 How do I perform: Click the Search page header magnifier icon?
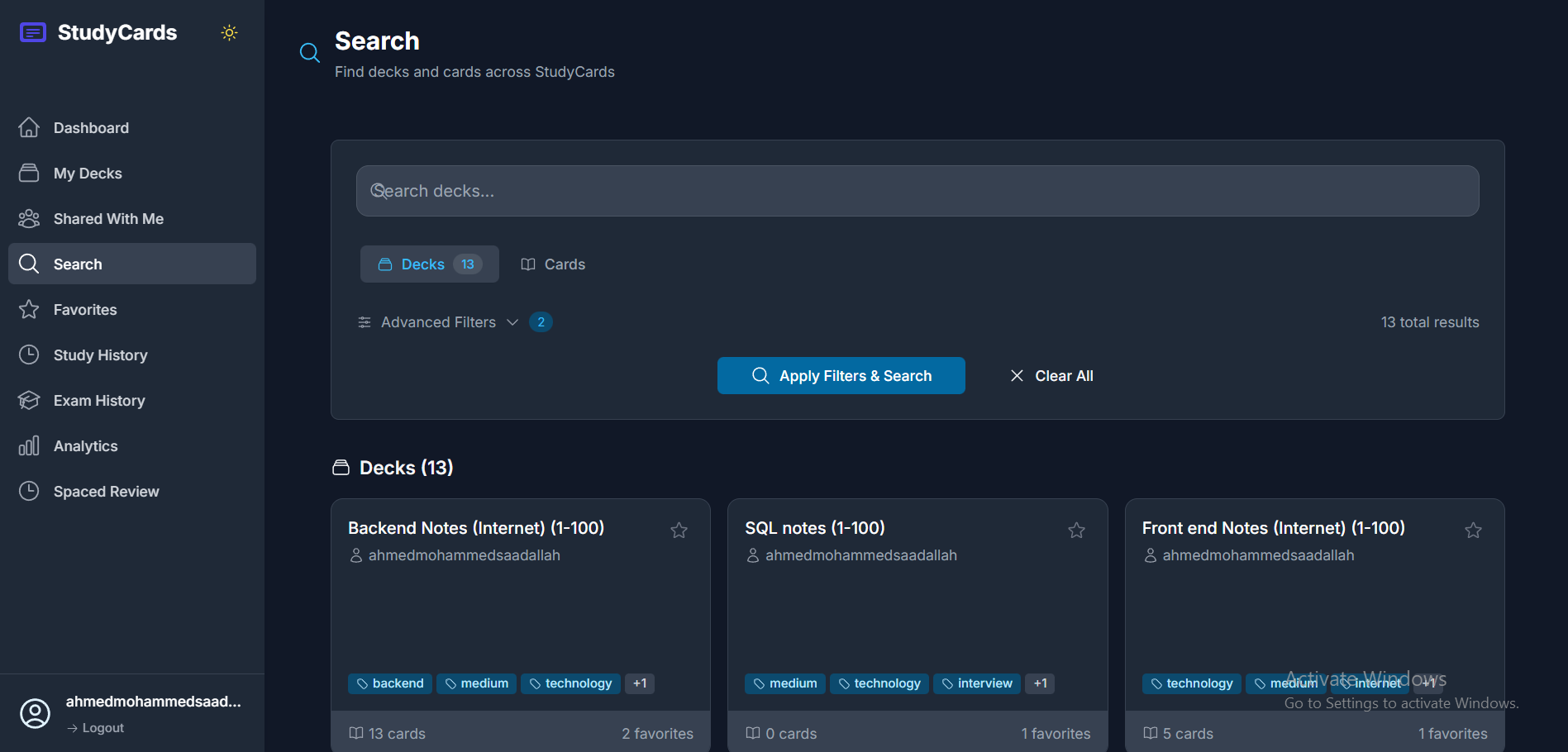point(310,53)
